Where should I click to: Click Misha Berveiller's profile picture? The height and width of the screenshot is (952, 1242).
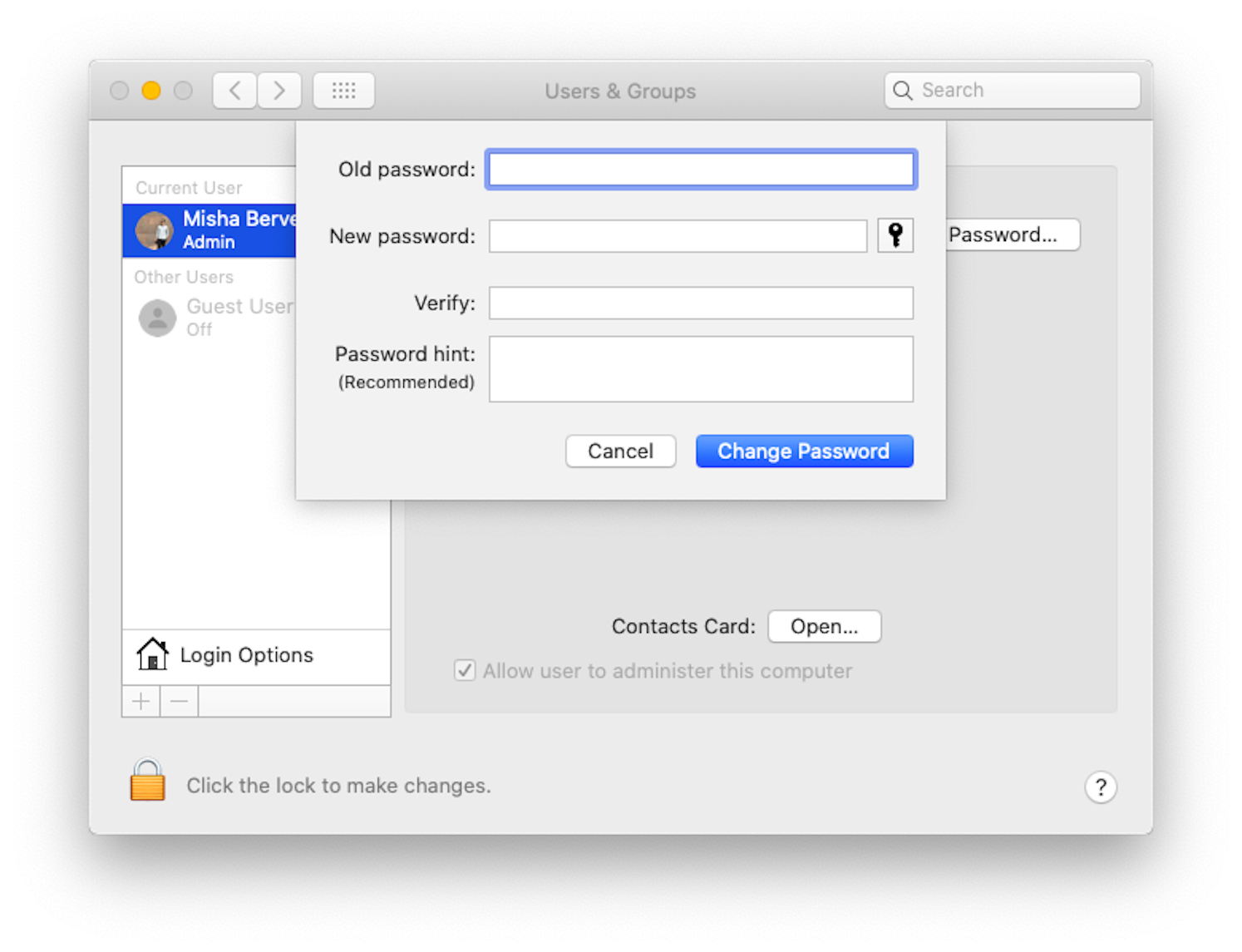(x=156, y=229)
